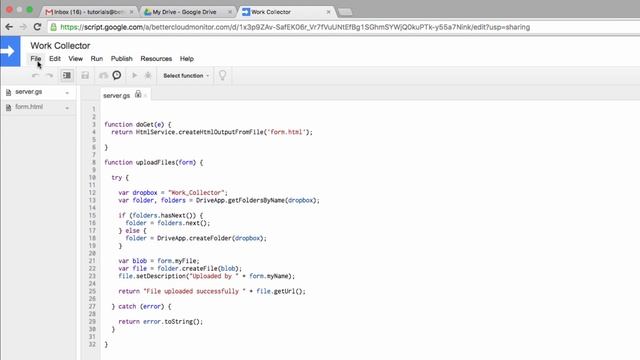Switch to the server.gs editor tab
The image size is (640, 360).
point(117,96)
